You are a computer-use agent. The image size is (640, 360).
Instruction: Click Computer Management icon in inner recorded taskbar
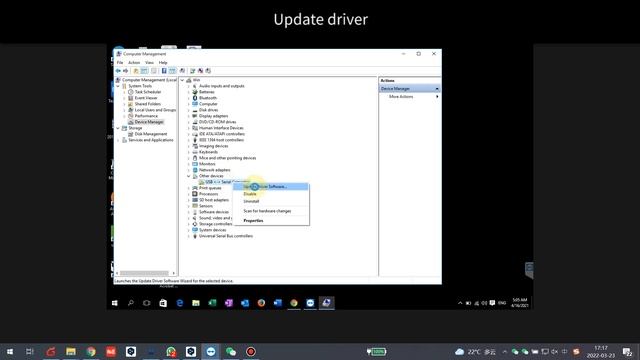[x=327, y=303]
